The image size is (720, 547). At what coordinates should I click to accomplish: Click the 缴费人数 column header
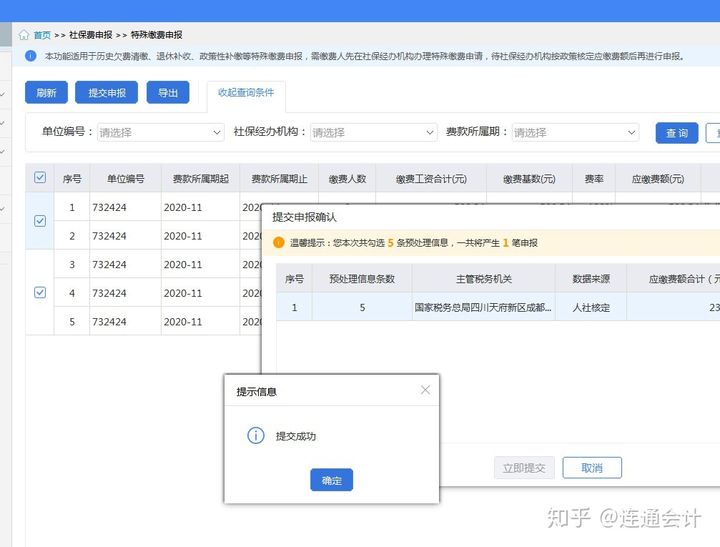tap(348, 179)
